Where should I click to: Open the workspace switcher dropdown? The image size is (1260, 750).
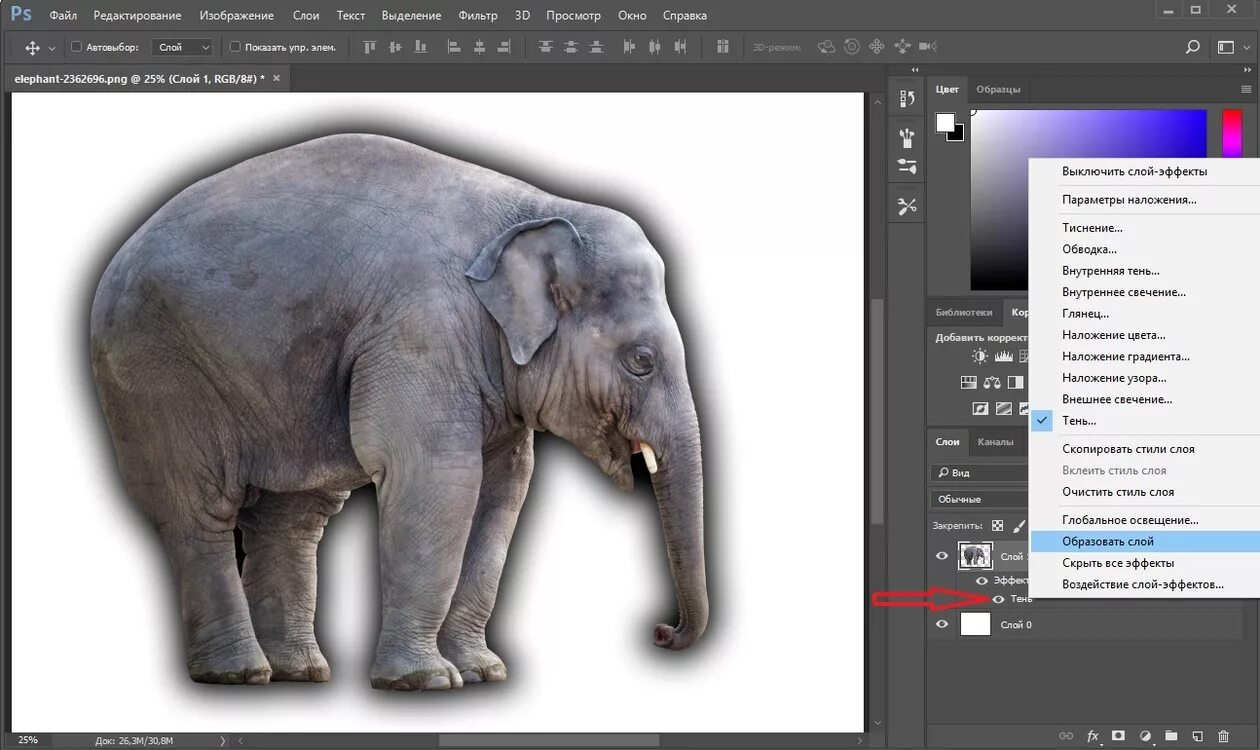pyautogui.click(x=1232, y=47)
